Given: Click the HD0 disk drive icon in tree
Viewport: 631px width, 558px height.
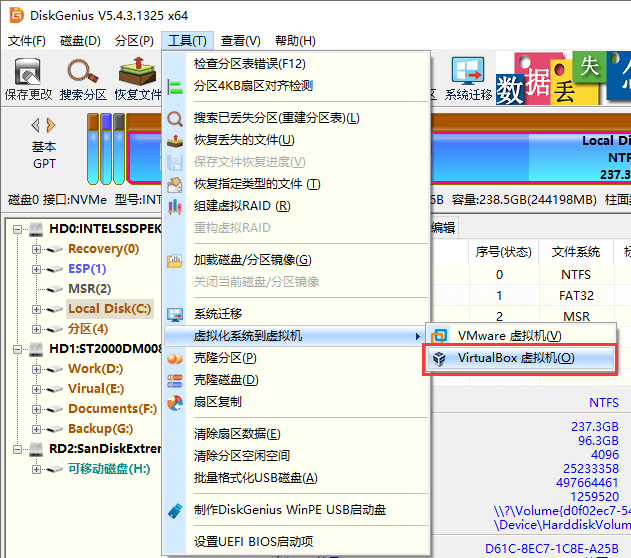Looking at the screenshot, I should coord(36,229).
